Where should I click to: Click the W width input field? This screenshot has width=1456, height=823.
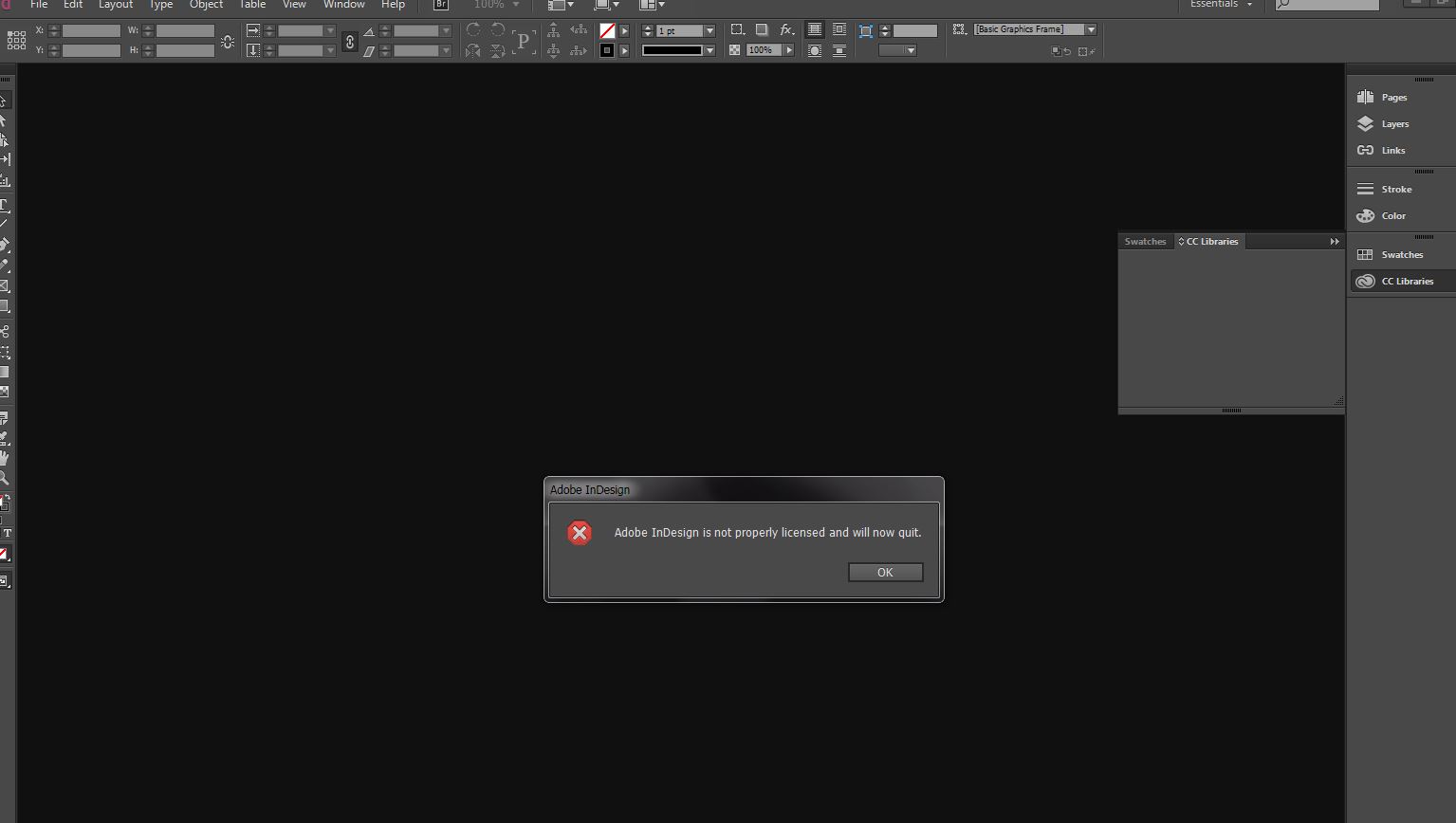click(x=185, y=30)
